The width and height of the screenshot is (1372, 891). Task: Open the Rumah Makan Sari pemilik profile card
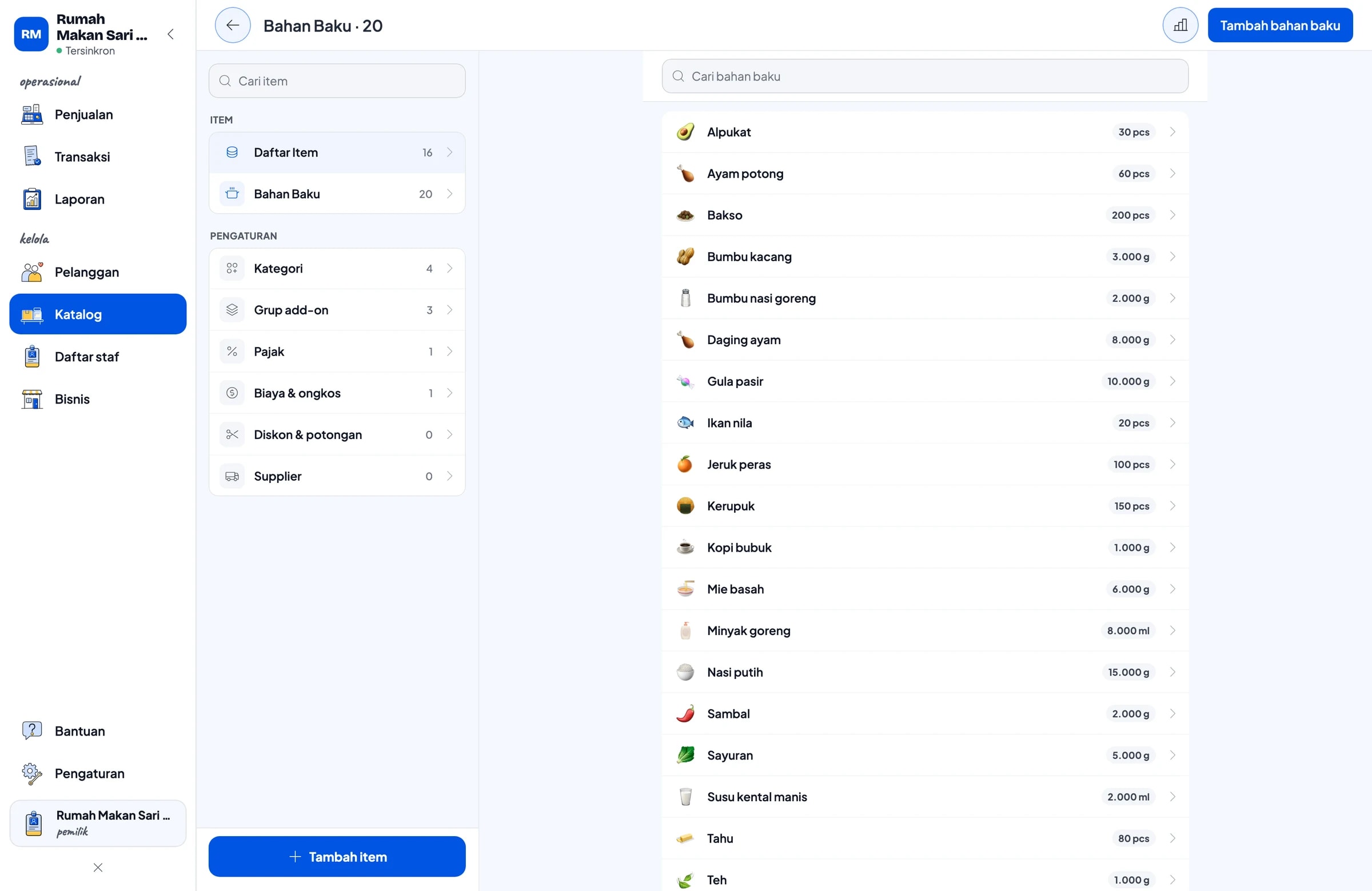click(98, 823)
